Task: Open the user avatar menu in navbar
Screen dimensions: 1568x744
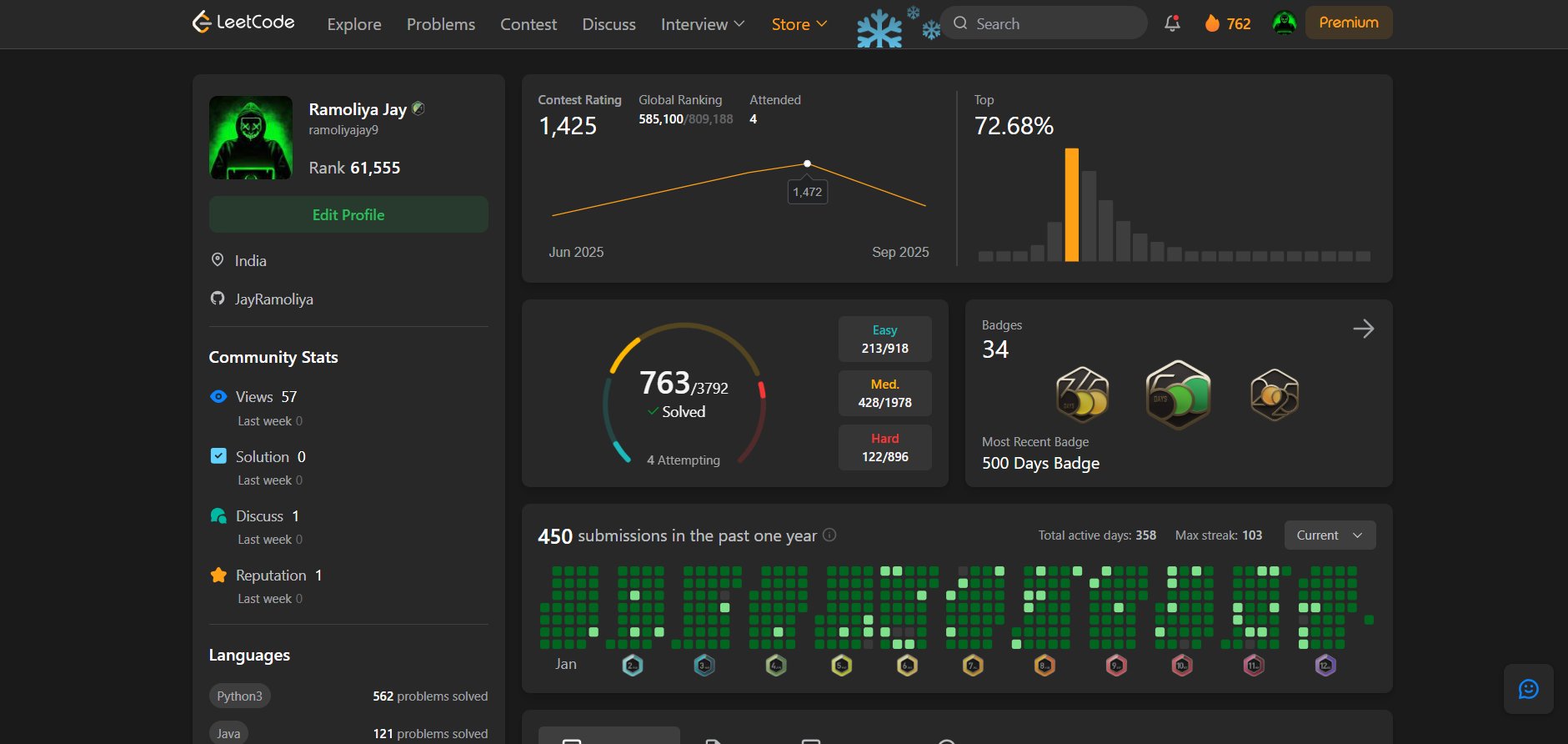Action: point(1284,23)
